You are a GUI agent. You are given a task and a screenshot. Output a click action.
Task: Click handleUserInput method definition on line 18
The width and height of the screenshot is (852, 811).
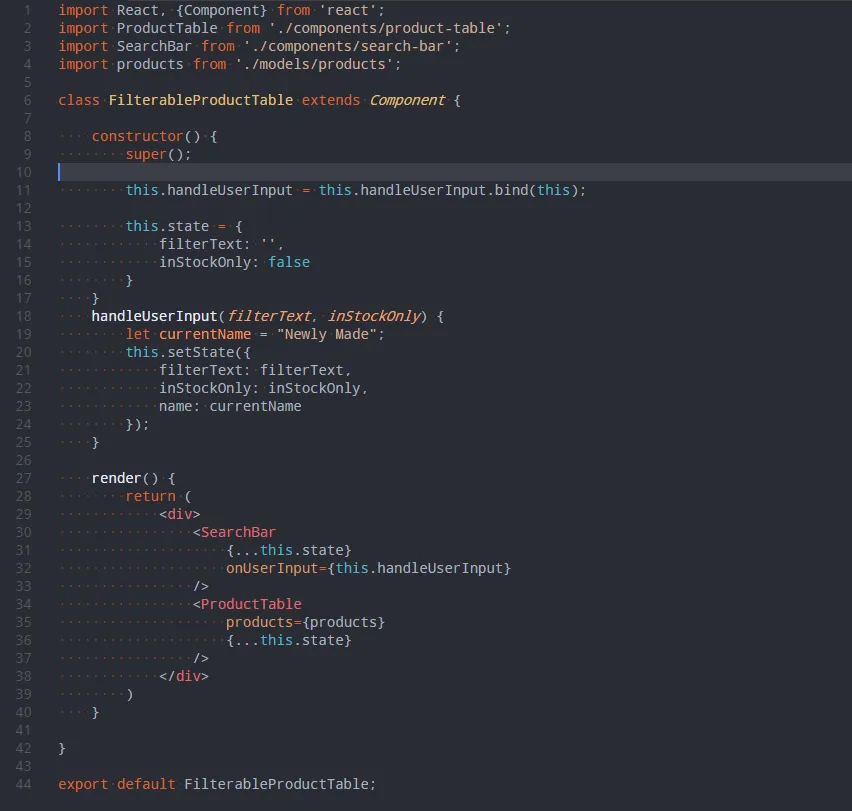tap(154, 316)
